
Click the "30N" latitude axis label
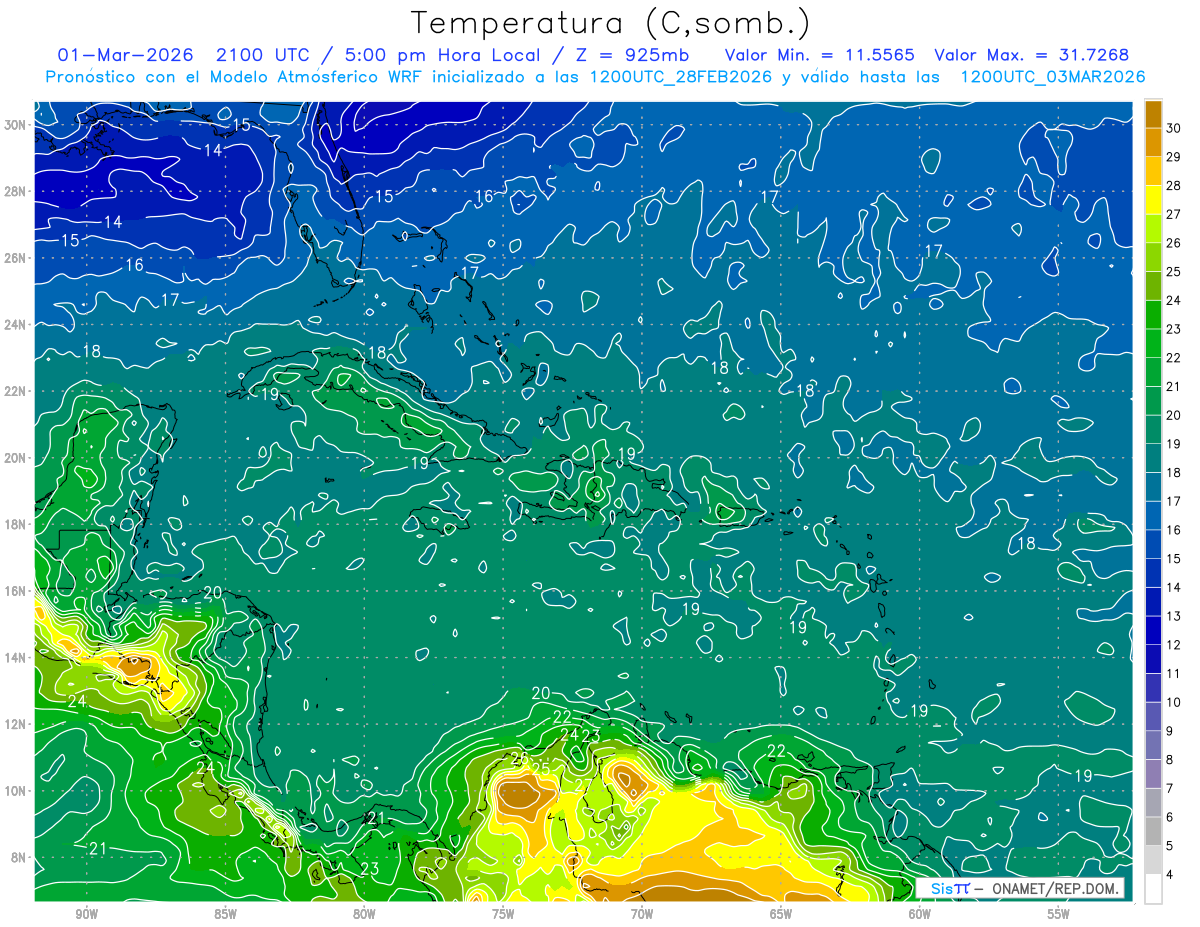[x=16, y=125]
